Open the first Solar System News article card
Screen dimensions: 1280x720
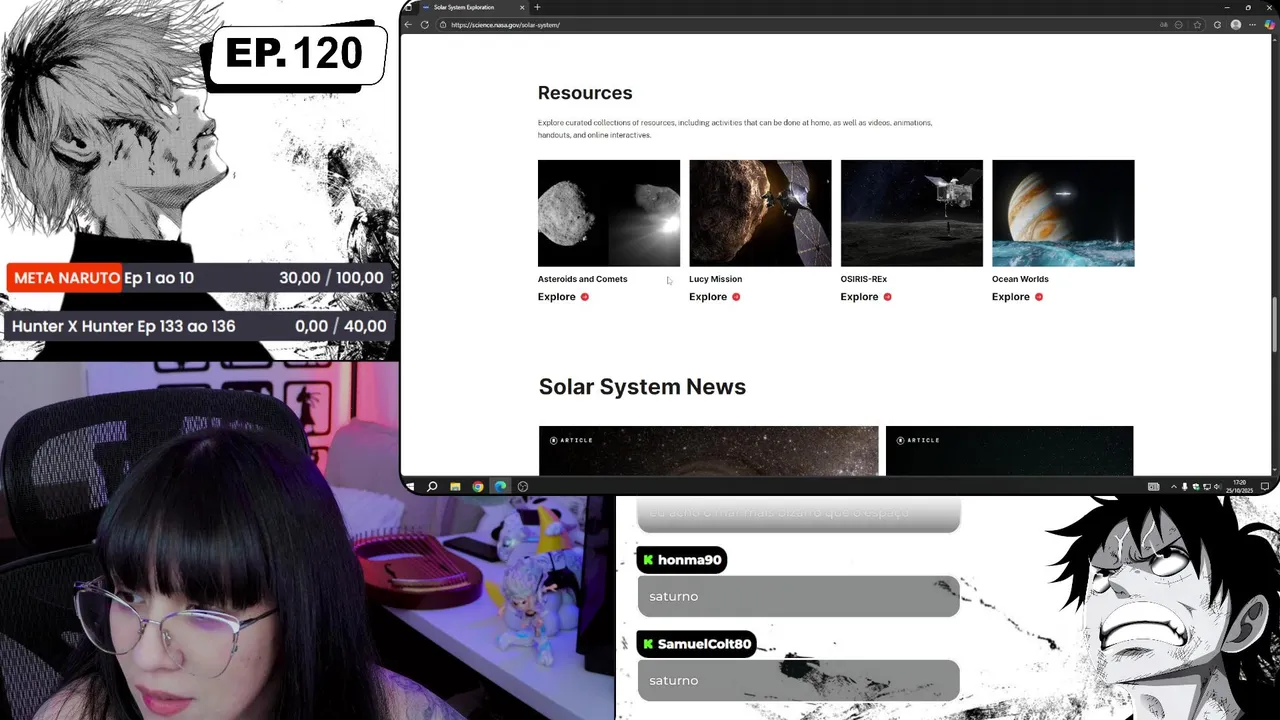pyautogui.click(x=709, y=451)
